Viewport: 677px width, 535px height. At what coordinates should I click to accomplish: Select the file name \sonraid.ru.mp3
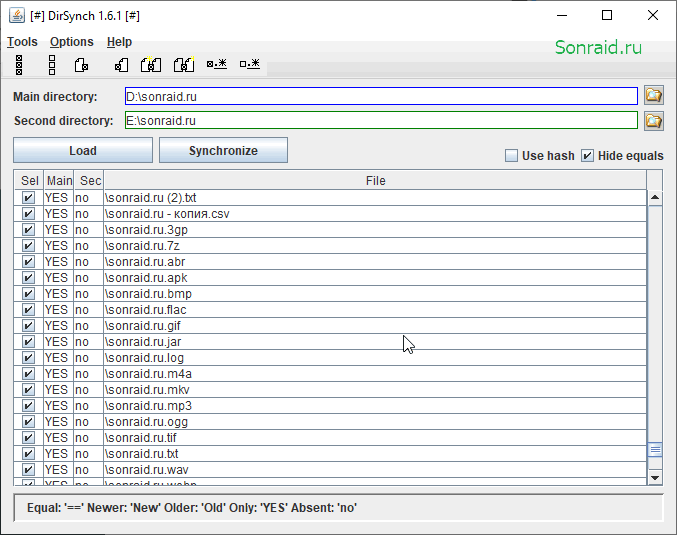[x=148, y=406]
